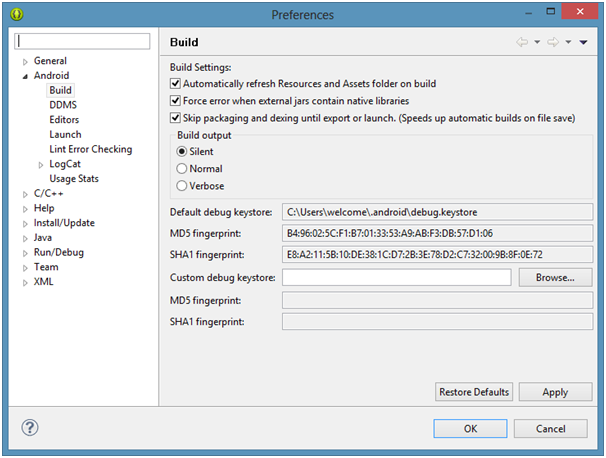Screen dimensions: 606x458
Task: Open the LogCat preference page
Action: pos(65,164)
